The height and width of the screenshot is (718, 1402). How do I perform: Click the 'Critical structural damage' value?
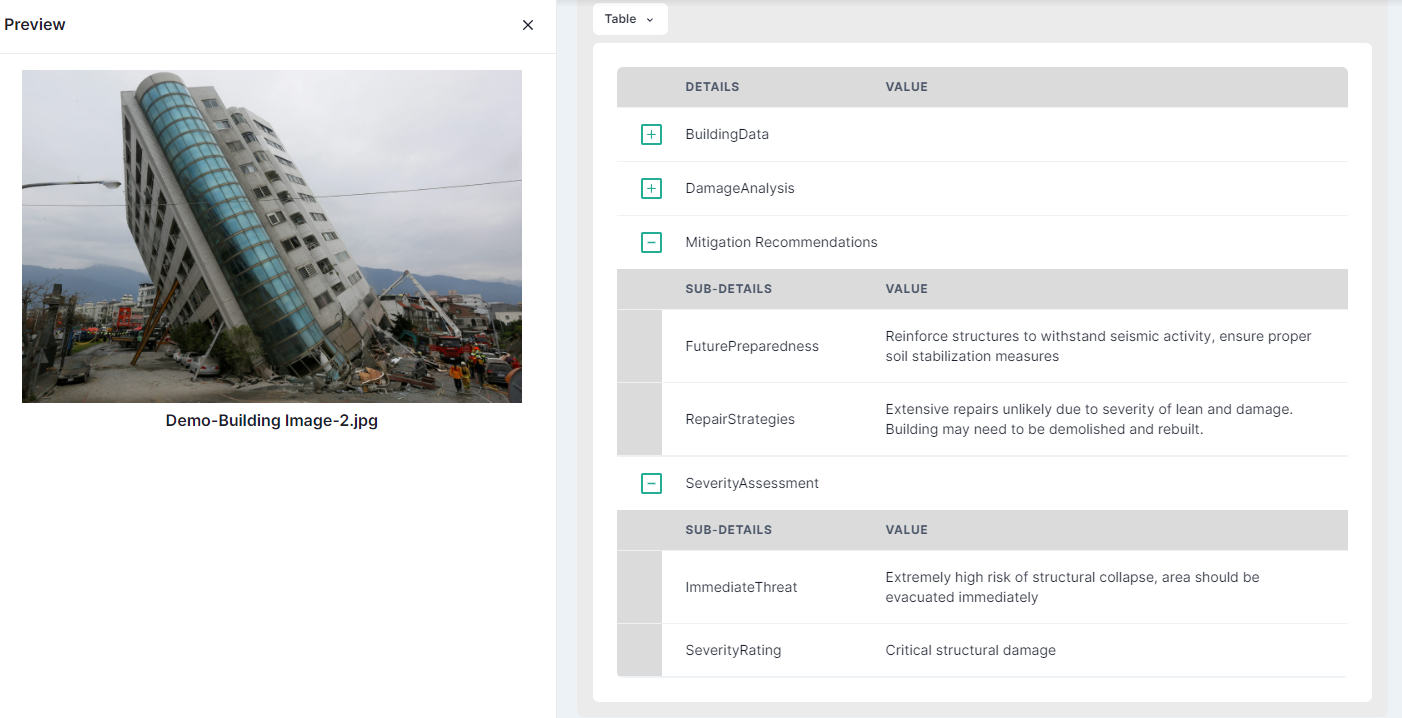click(x=970, y=650)
